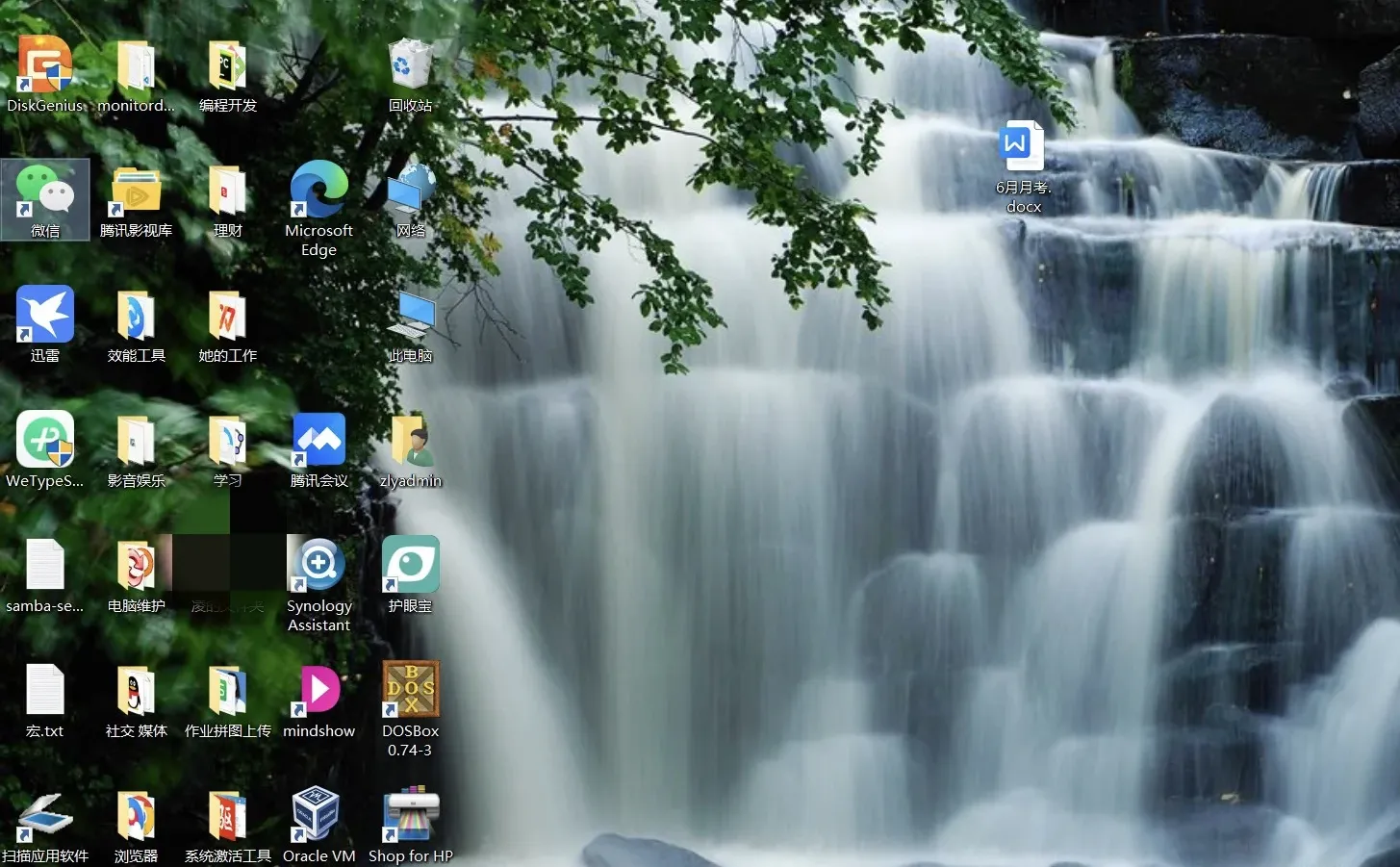Select the Microsoft Edge shortcut
The image size is (1400, 867).
[x=318, y=189]
